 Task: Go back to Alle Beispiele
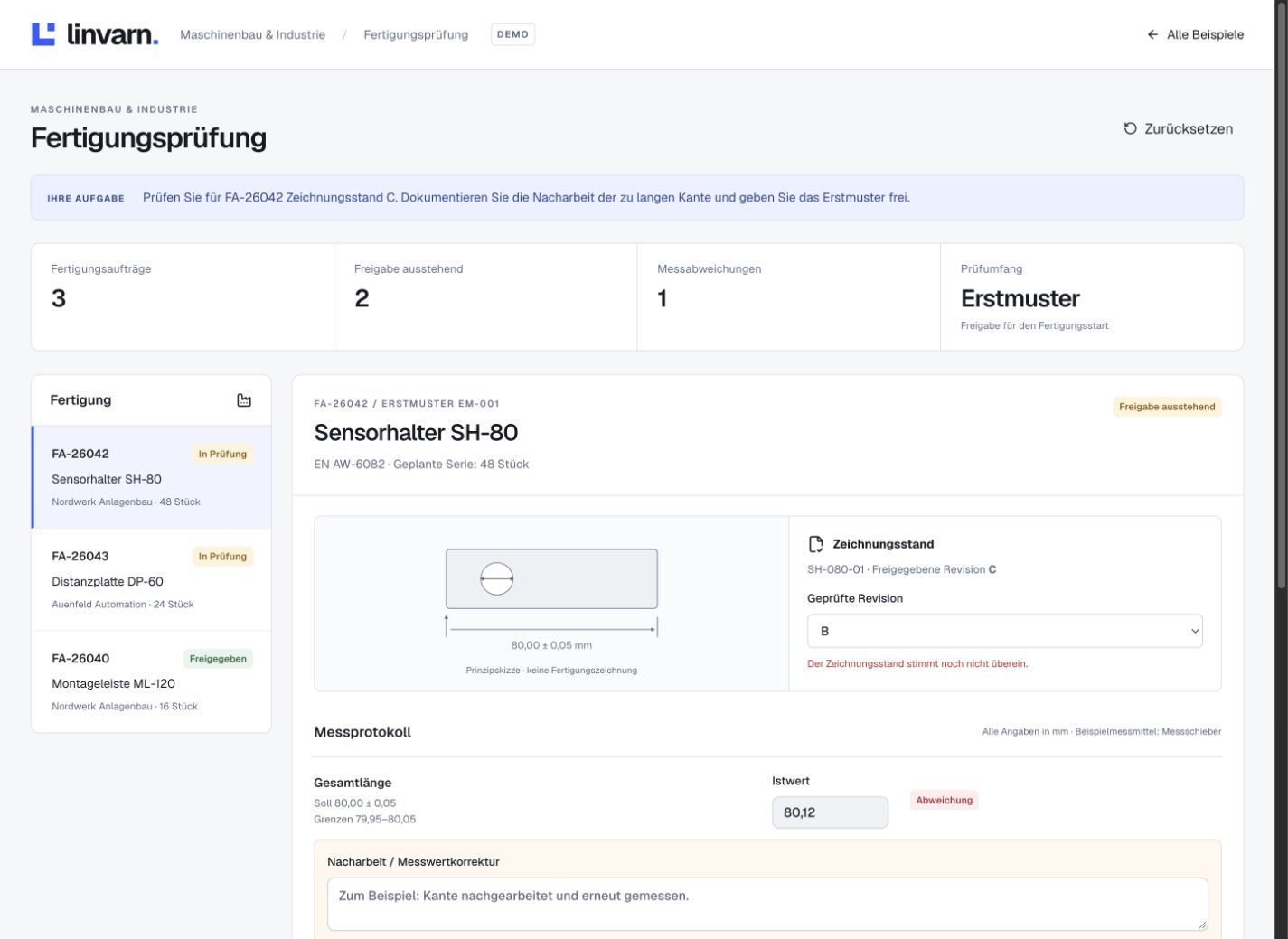pos(1195,34)
